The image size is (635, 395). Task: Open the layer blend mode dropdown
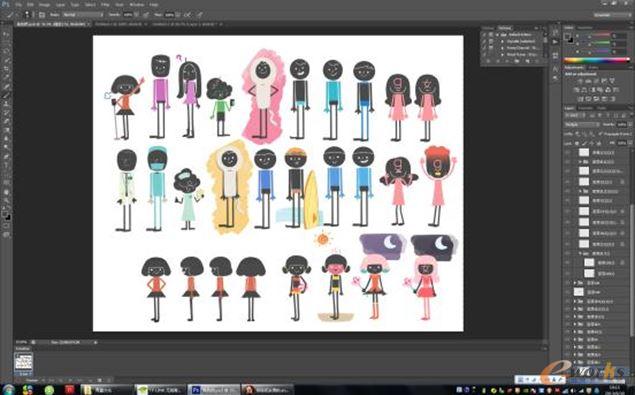(582, 124)
